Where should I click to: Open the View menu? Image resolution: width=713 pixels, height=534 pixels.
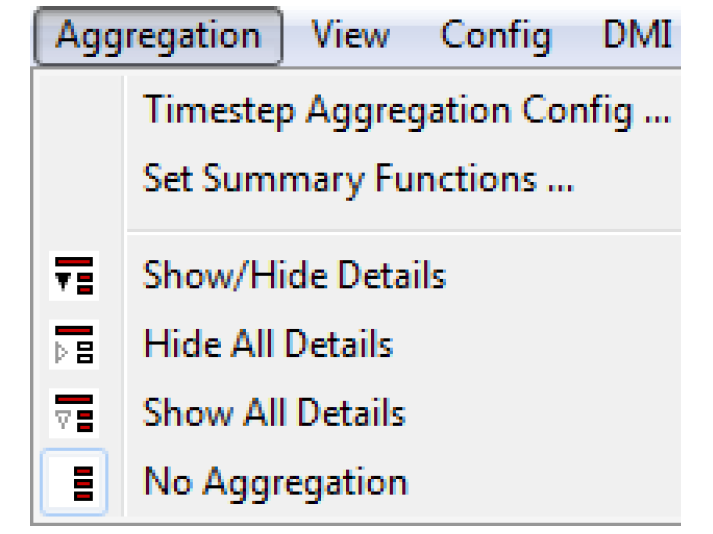click(350, 35)
